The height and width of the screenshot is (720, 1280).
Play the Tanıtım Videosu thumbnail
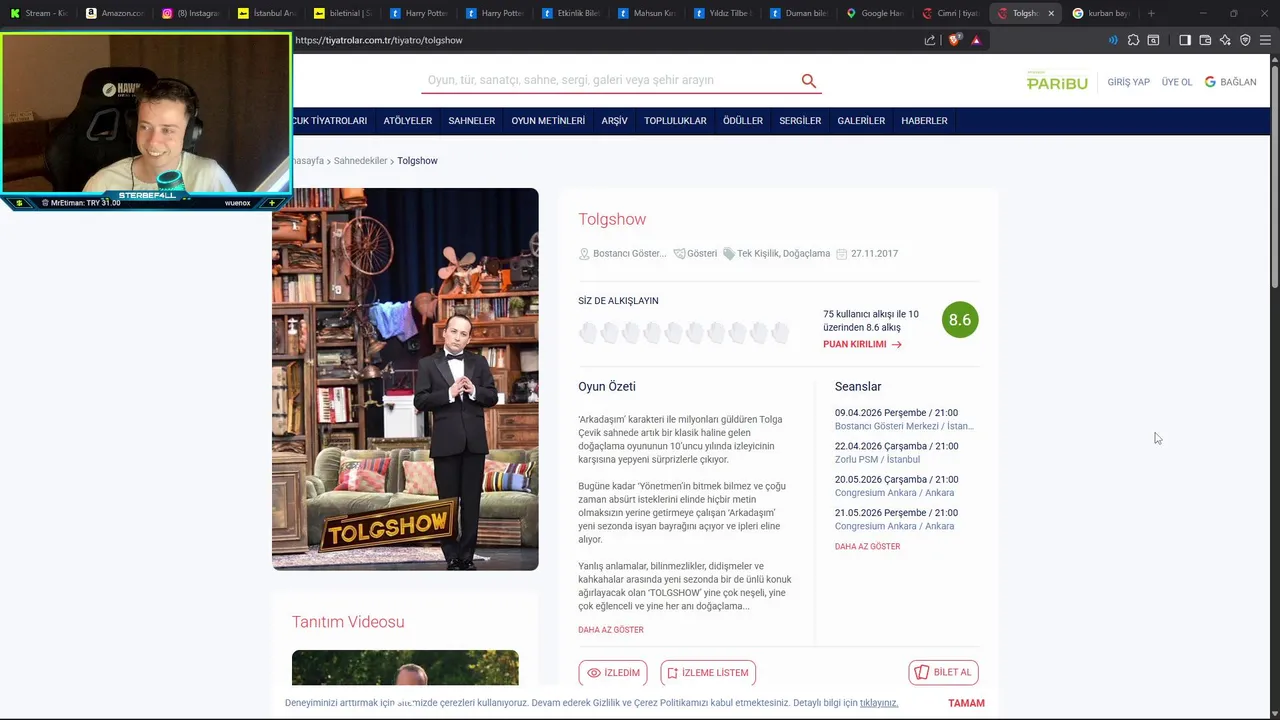coord(405,668)
